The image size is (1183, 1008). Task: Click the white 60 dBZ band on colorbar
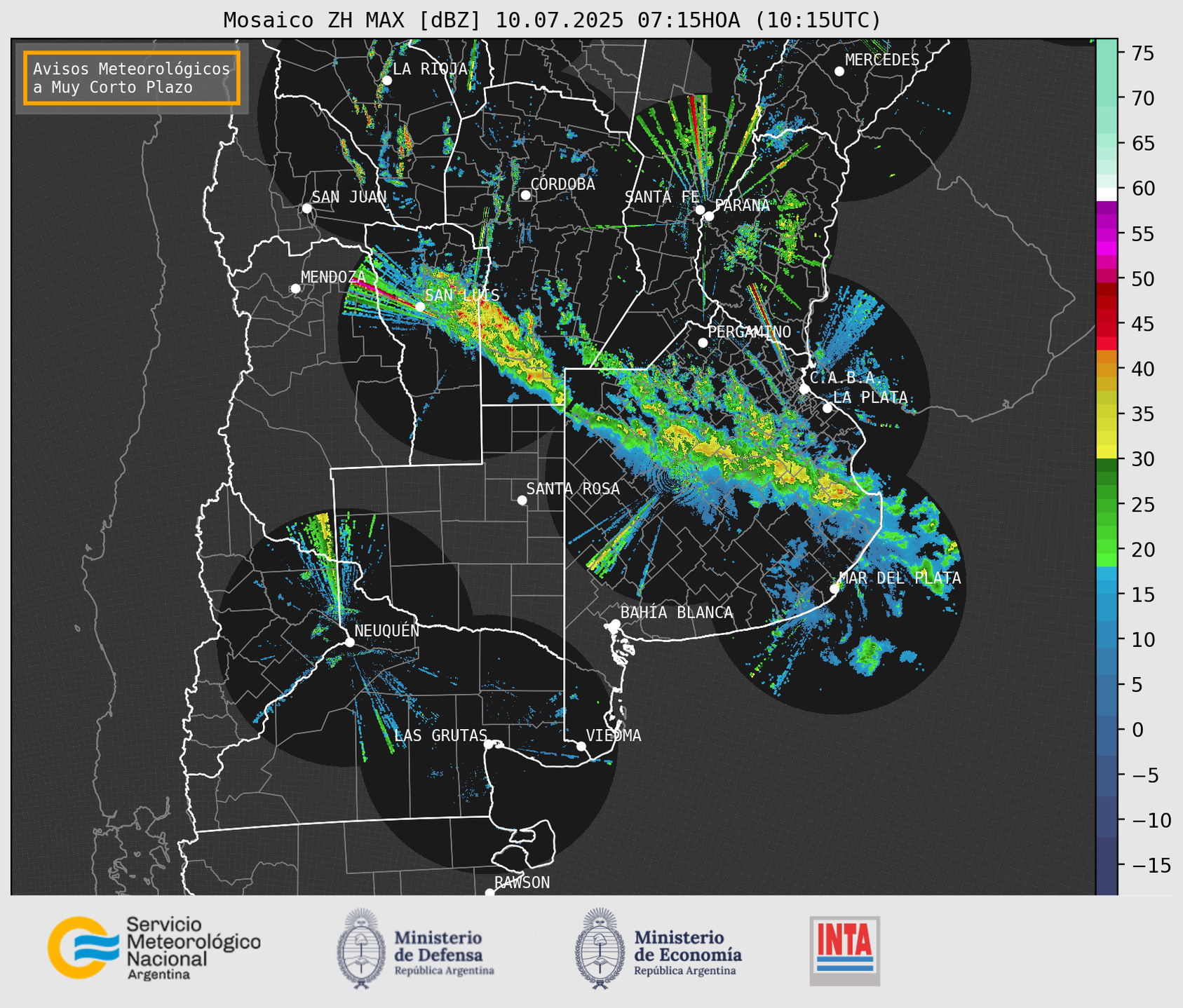point(1107,193)
